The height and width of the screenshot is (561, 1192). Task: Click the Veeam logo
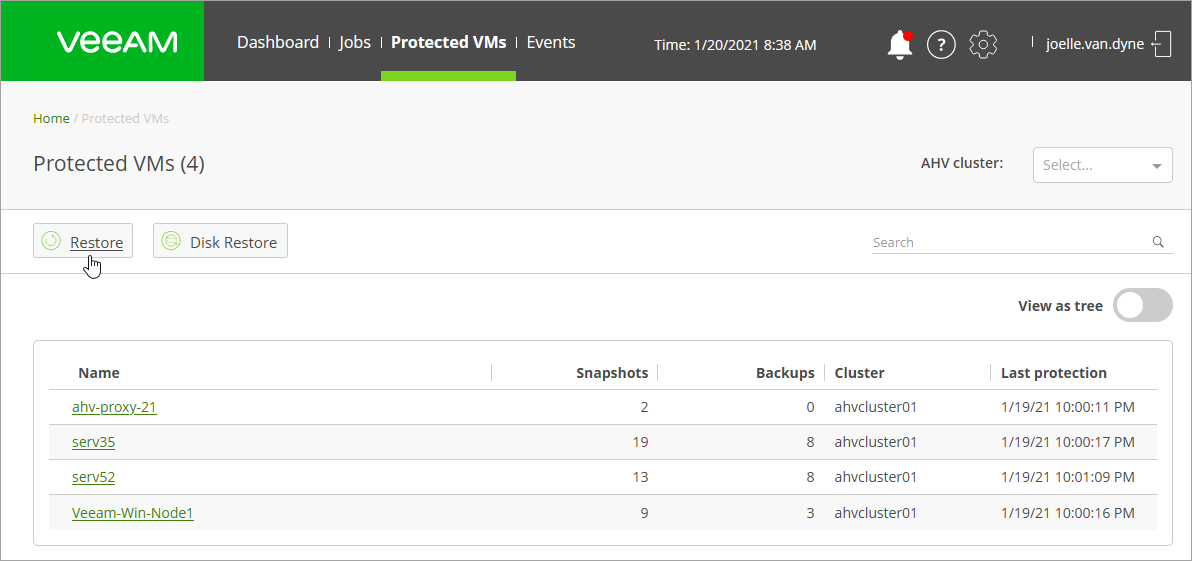pos(117,42)
